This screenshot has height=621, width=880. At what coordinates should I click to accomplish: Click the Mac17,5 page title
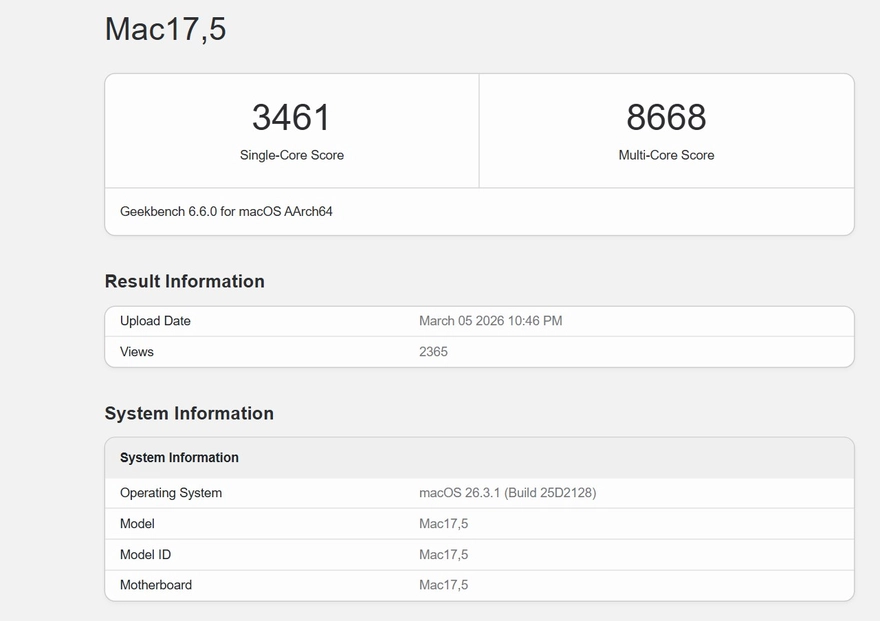(165, 29)
